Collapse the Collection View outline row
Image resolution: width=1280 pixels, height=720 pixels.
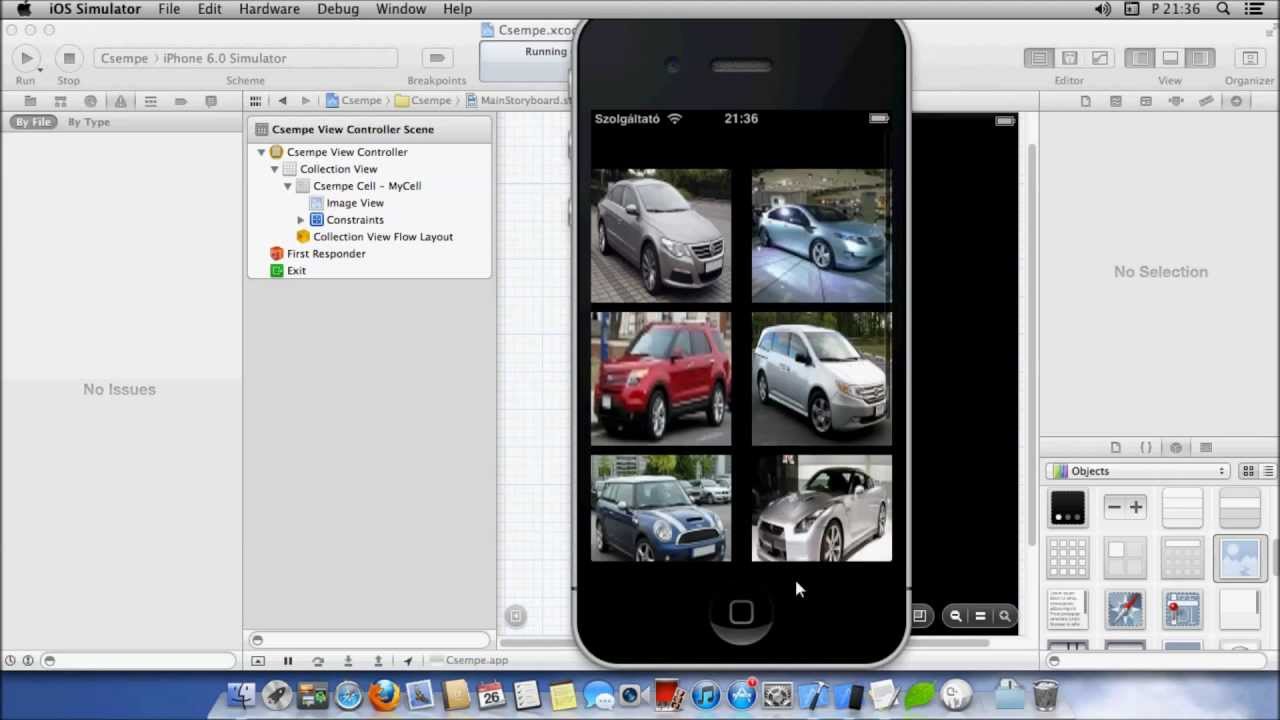(275, 169)
